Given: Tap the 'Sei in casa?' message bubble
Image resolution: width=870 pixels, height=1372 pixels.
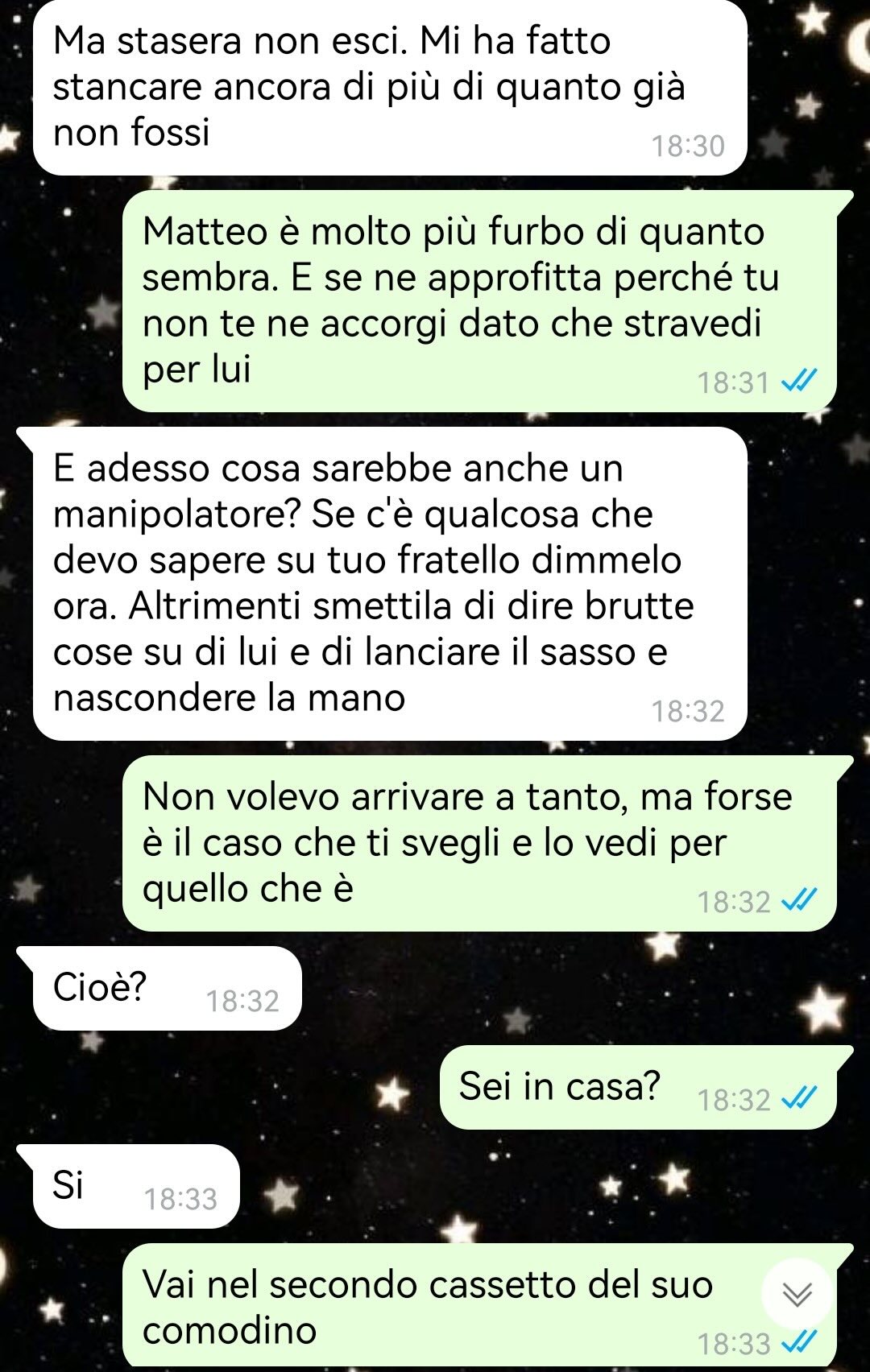Looking at the screenshot, I should click(638, 1087).
